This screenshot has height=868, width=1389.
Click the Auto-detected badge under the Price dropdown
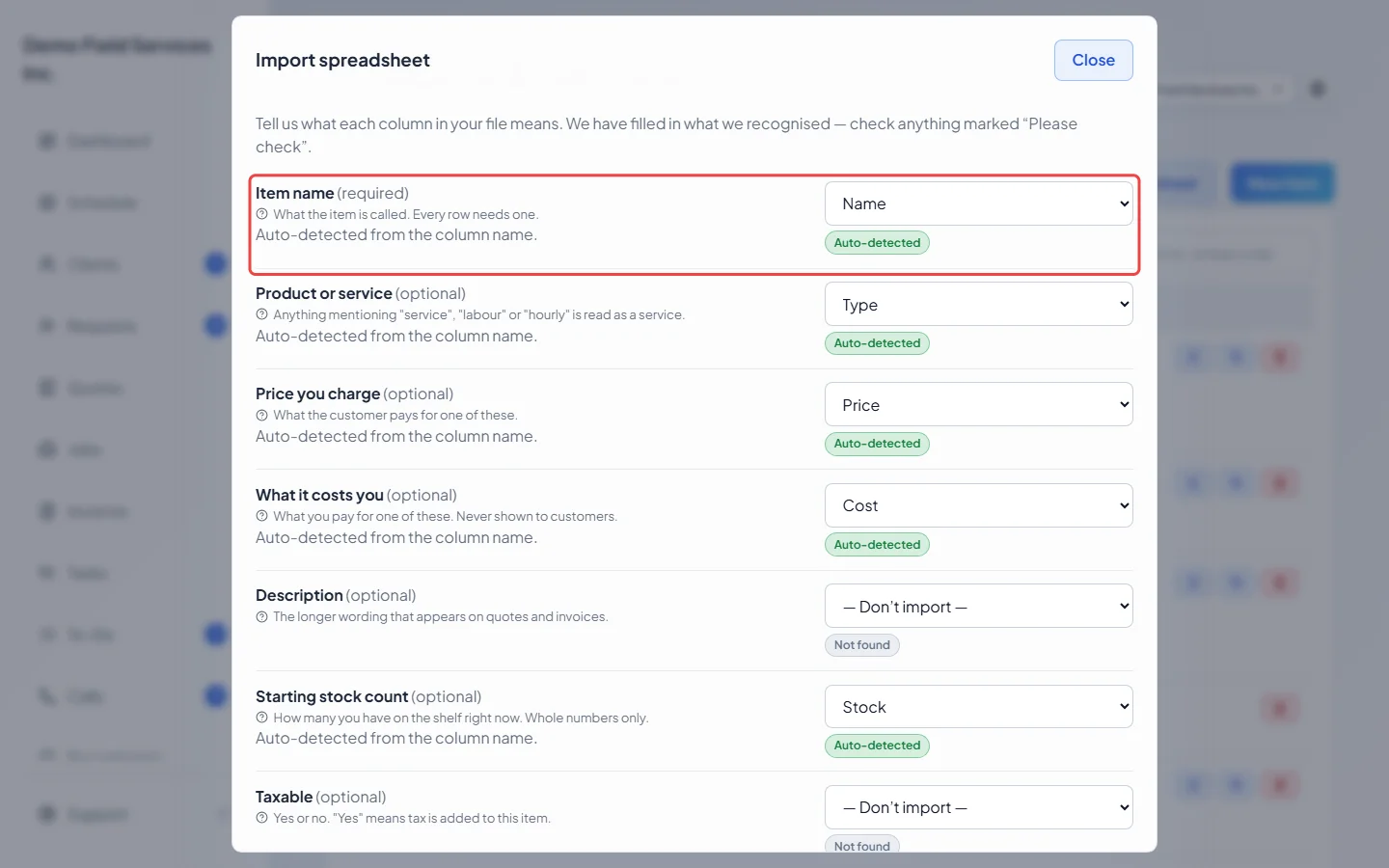(877, 444)
